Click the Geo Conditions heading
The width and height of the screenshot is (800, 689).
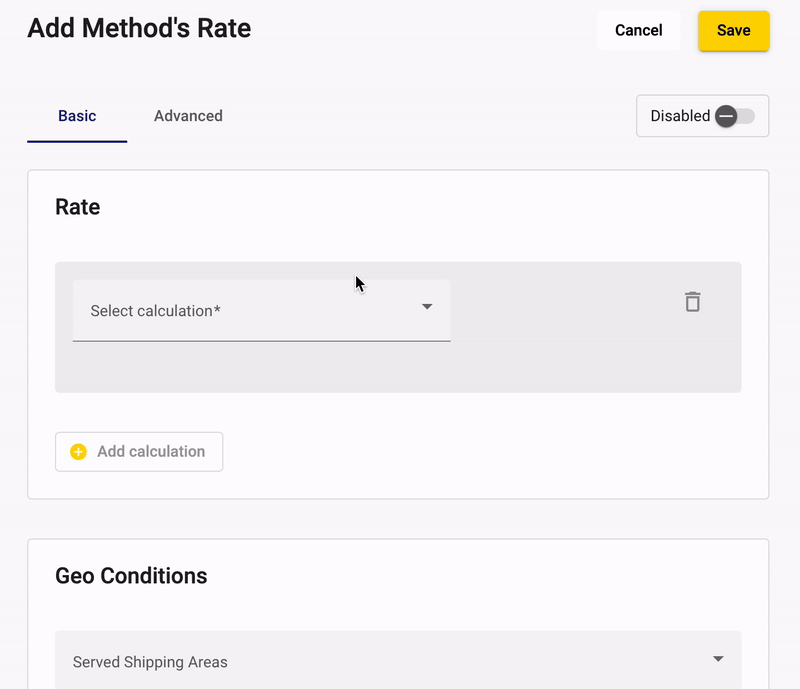pyautogui.click(x=131, y=576)
